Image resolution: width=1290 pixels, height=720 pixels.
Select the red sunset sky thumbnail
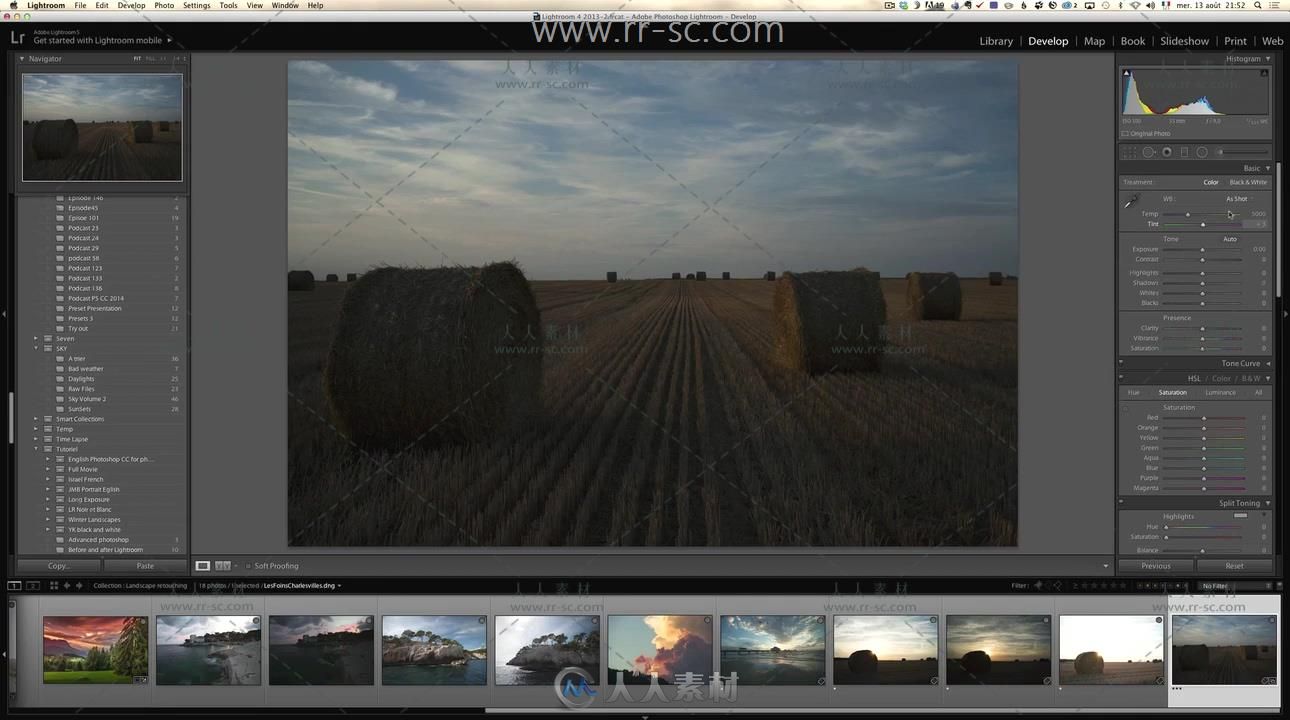click(x=96, y=650)
